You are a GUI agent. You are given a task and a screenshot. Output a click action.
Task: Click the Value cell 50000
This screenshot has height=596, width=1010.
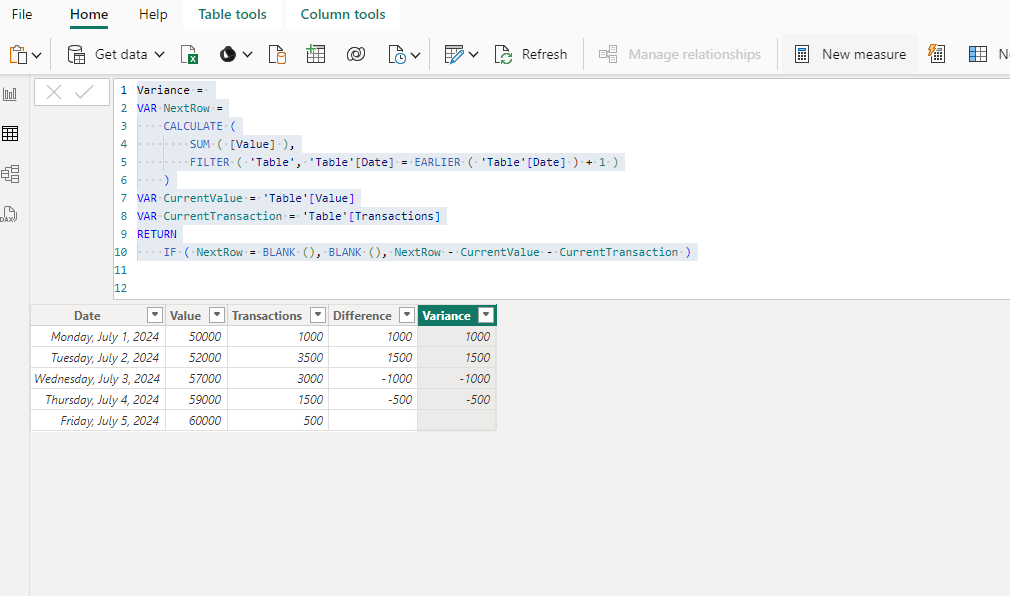(196, 336)
